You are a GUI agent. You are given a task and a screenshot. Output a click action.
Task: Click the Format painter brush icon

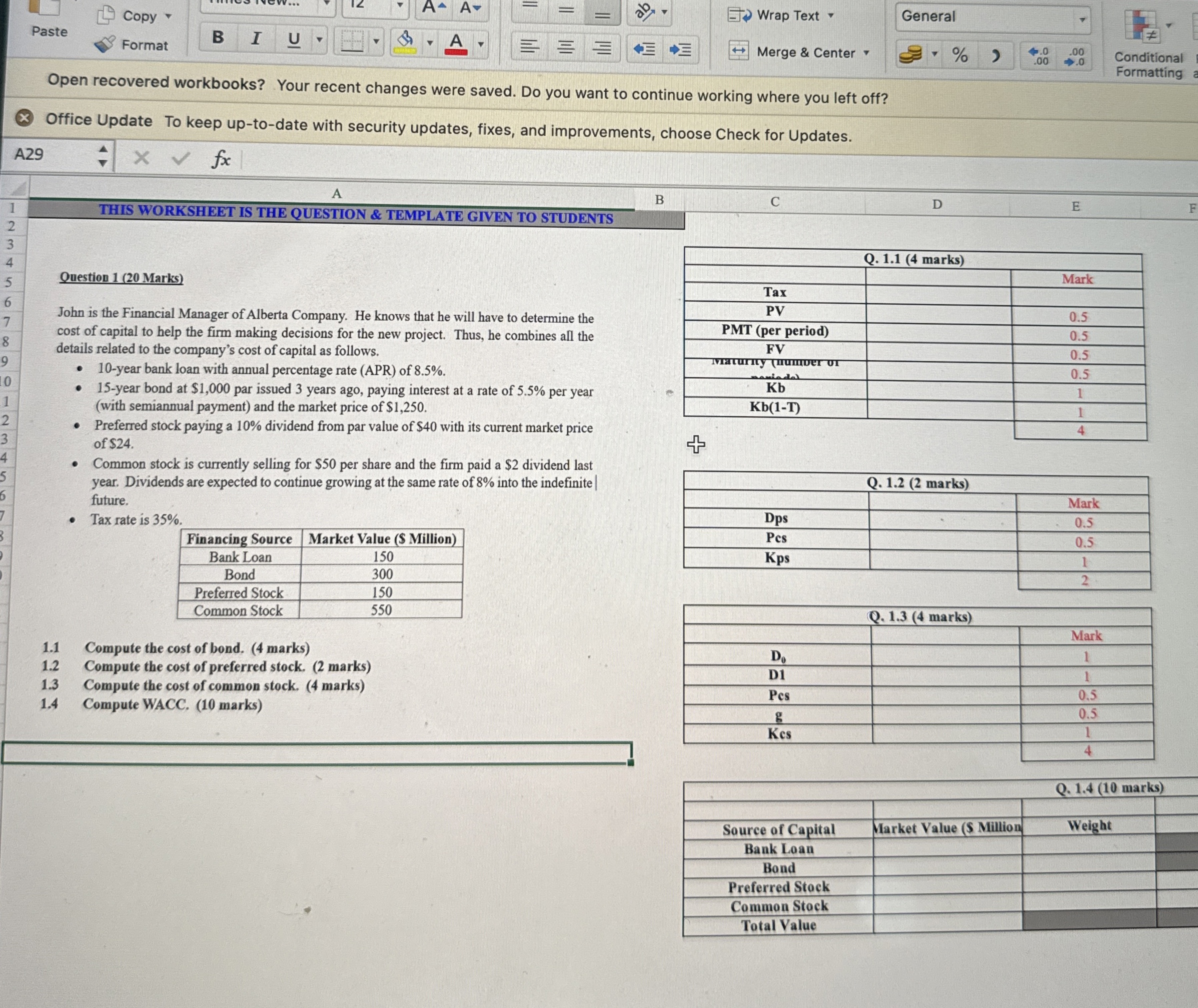pos(104,44)
